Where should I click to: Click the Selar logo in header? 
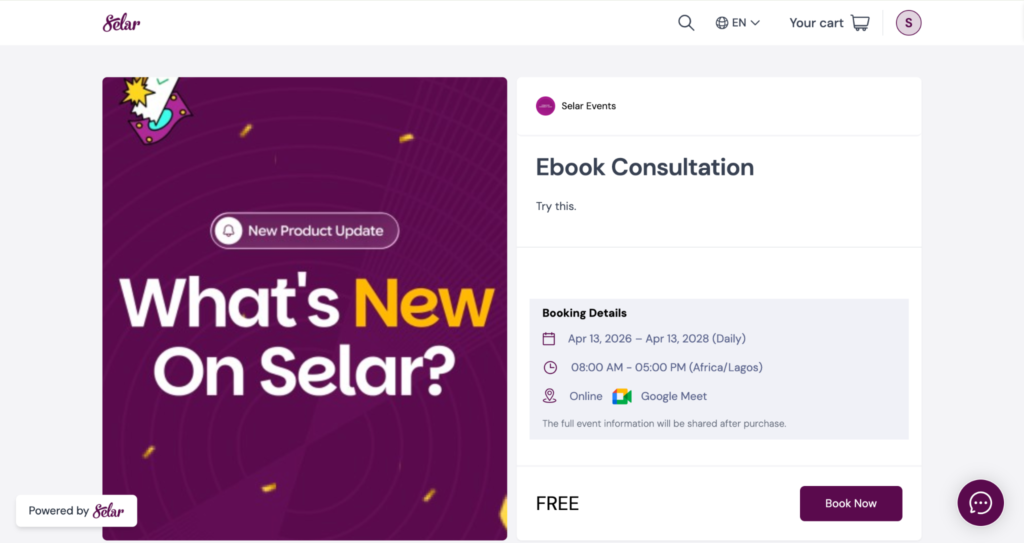click(121, 22)
